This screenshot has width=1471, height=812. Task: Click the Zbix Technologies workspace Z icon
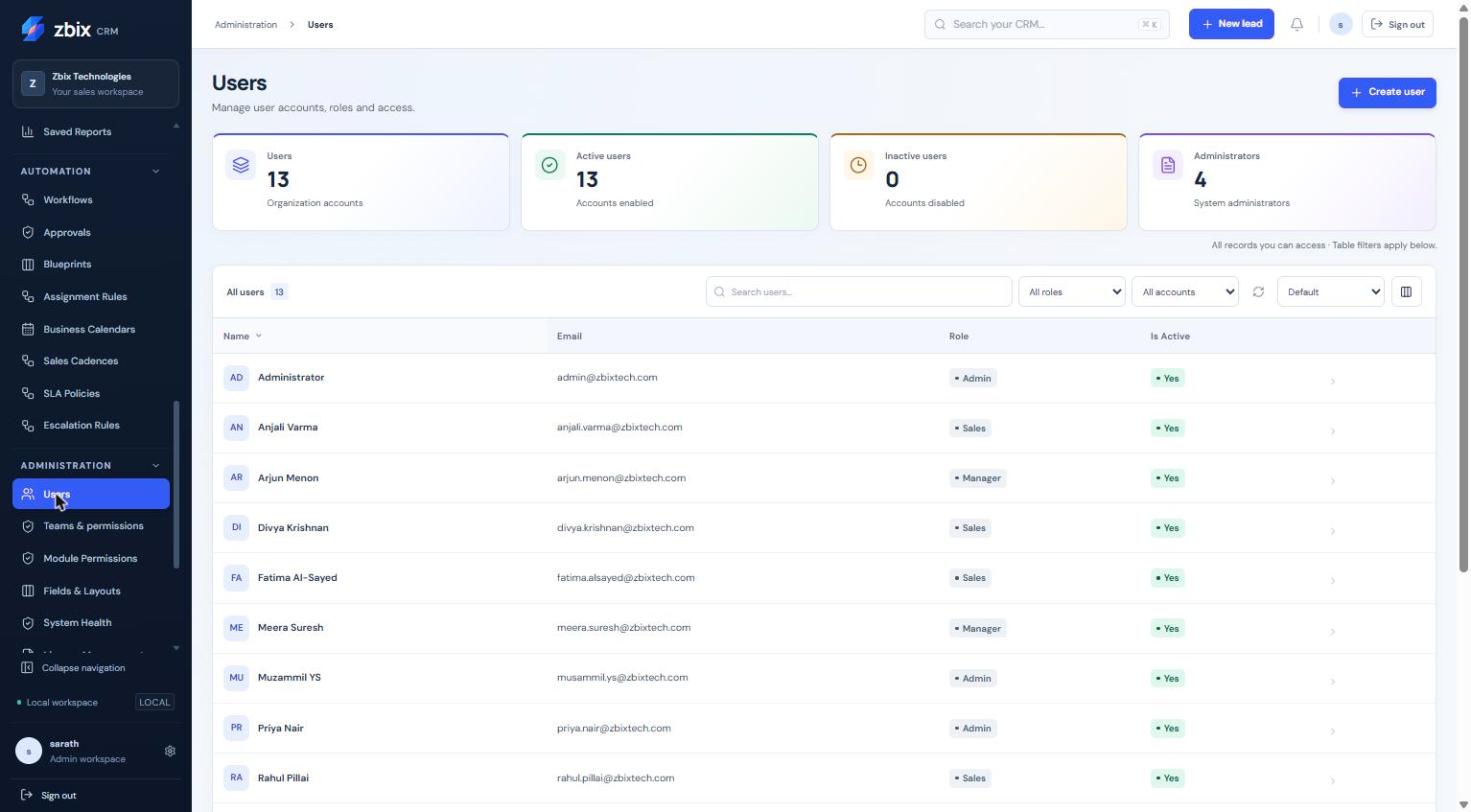(33, 84)
